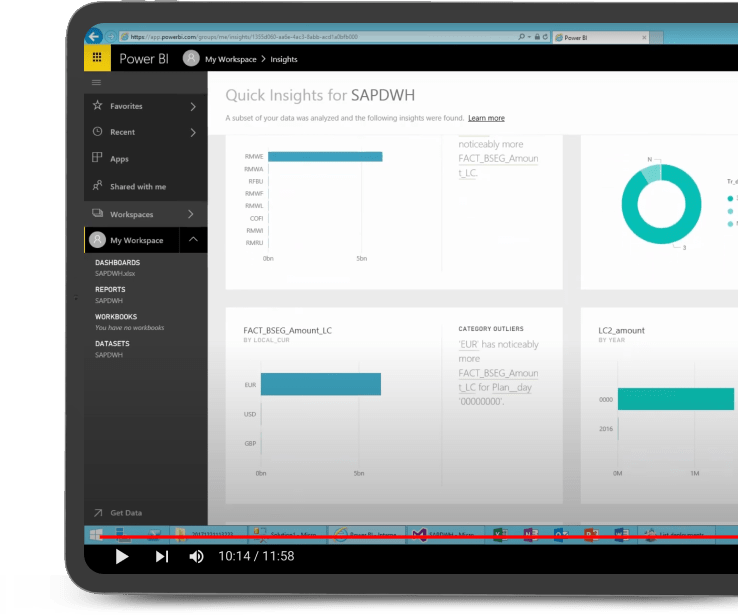The width and height of the screenshot is (738, 615).
Task: Open Recent in the sidebar
Action: click(145, 132)
